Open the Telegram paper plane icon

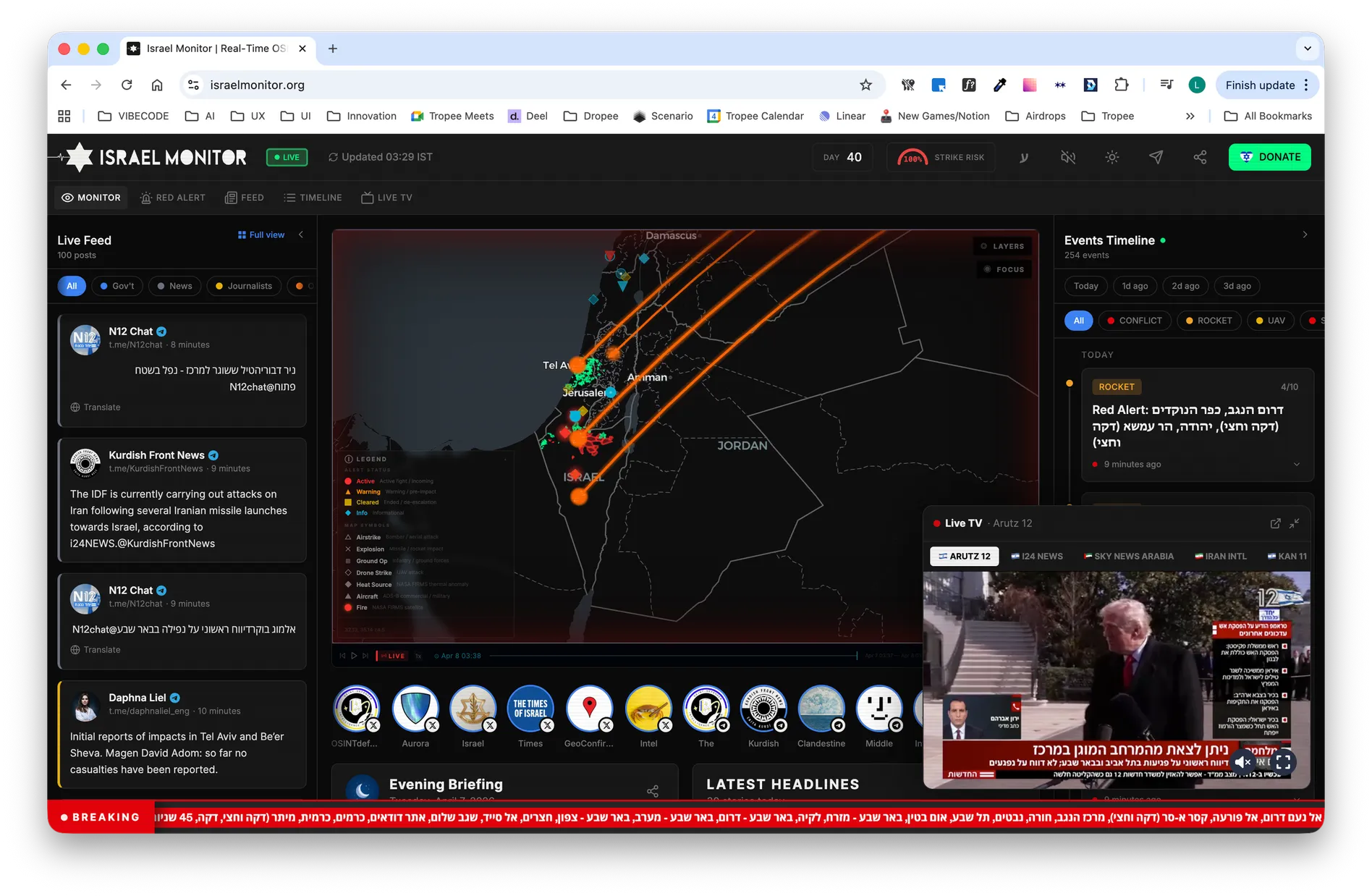pyautogui.click(x=1156, y=157)
